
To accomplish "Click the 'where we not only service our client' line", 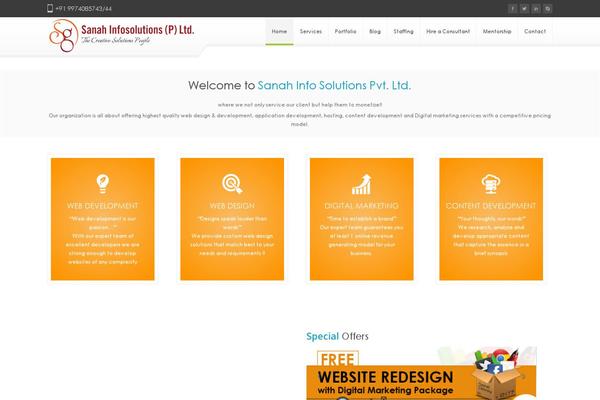I will tap(300, 104).
